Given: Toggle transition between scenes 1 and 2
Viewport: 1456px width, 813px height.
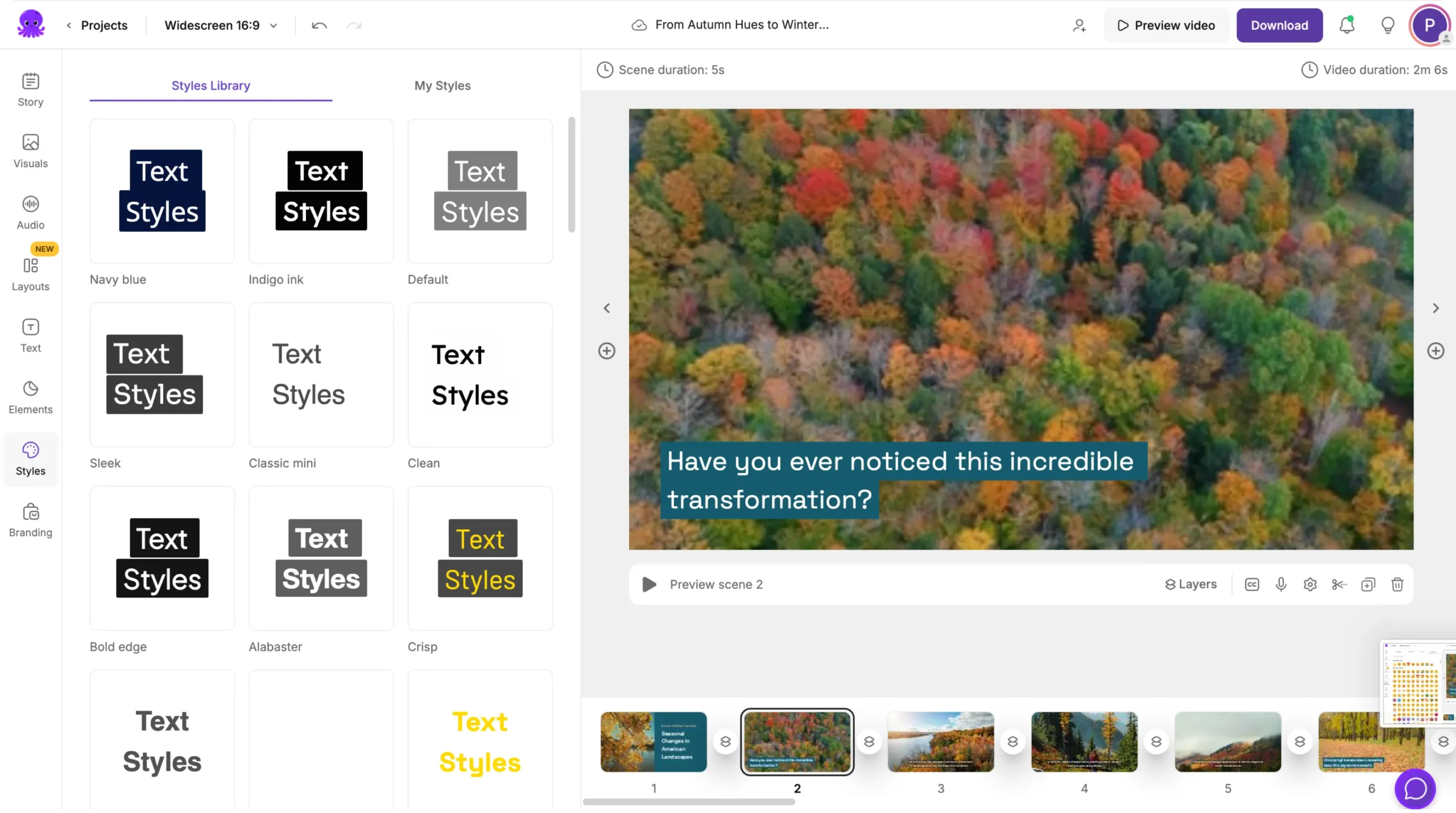Looking at the screenshot, I should 725,742.
